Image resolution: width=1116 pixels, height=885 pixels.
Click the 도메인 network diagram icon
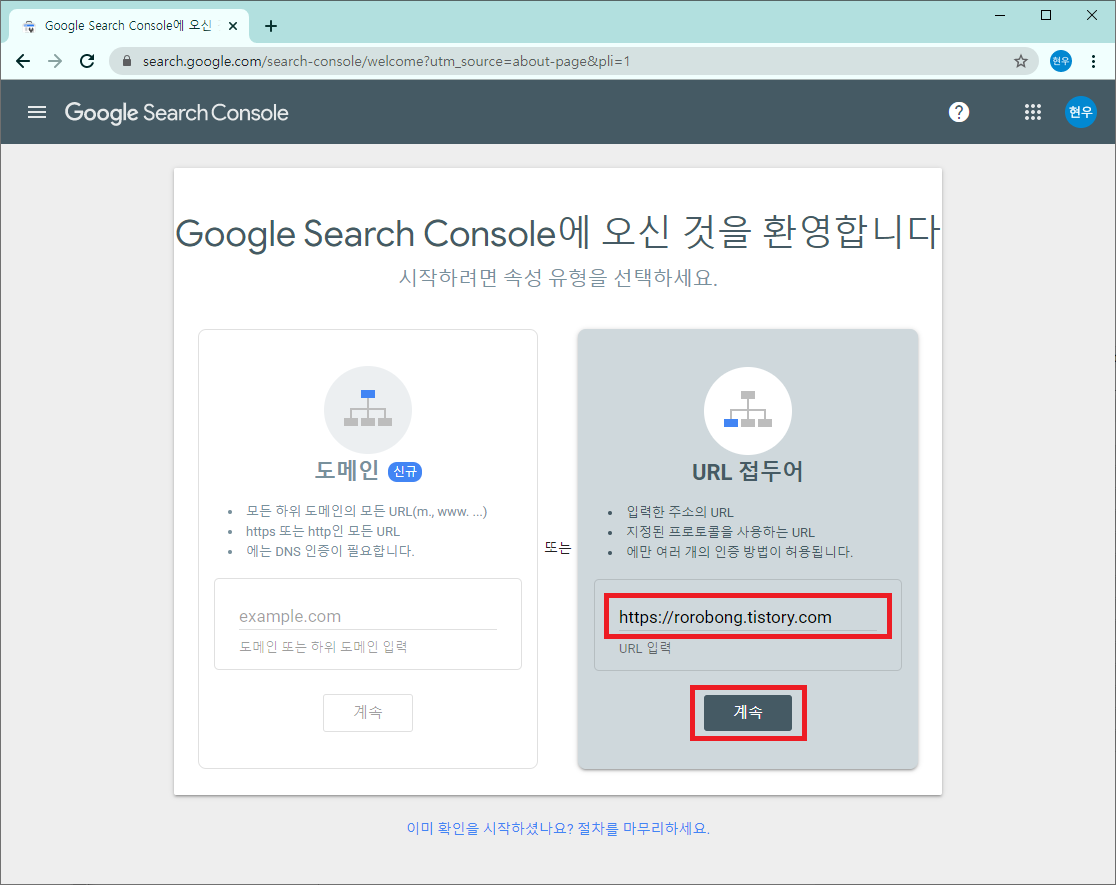pyautogui.click(x=368, y=409)
